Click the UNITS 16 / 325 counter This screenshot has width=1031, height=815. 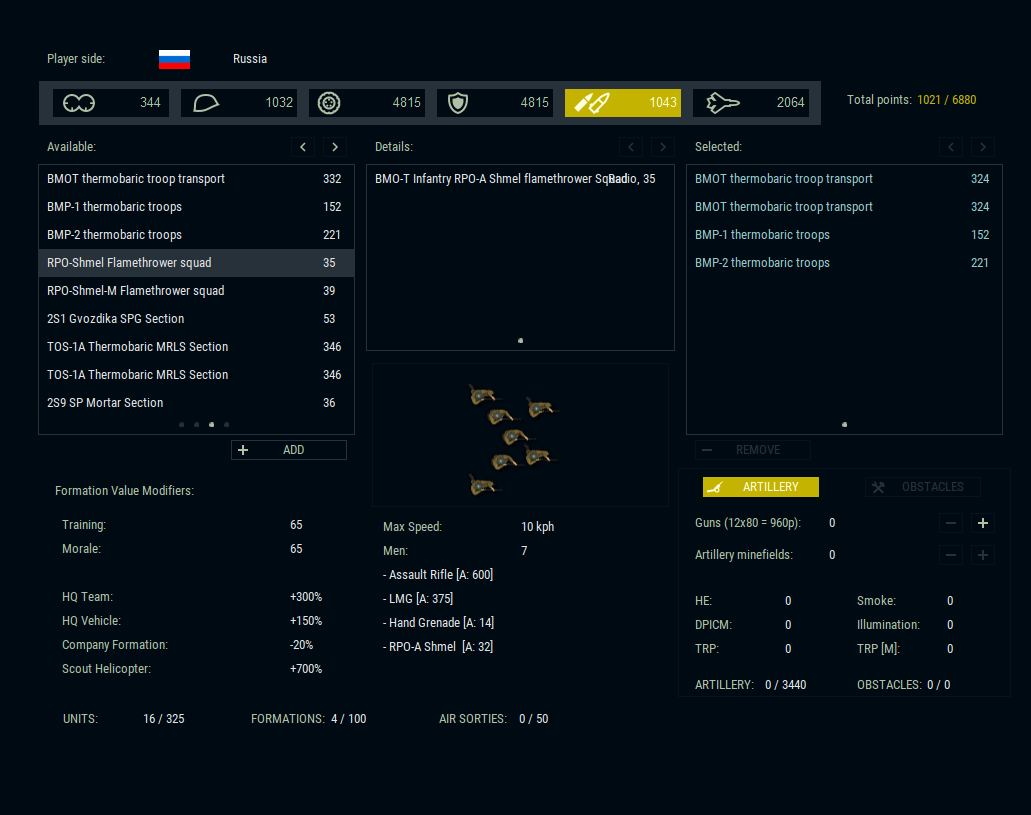point(124,719)
